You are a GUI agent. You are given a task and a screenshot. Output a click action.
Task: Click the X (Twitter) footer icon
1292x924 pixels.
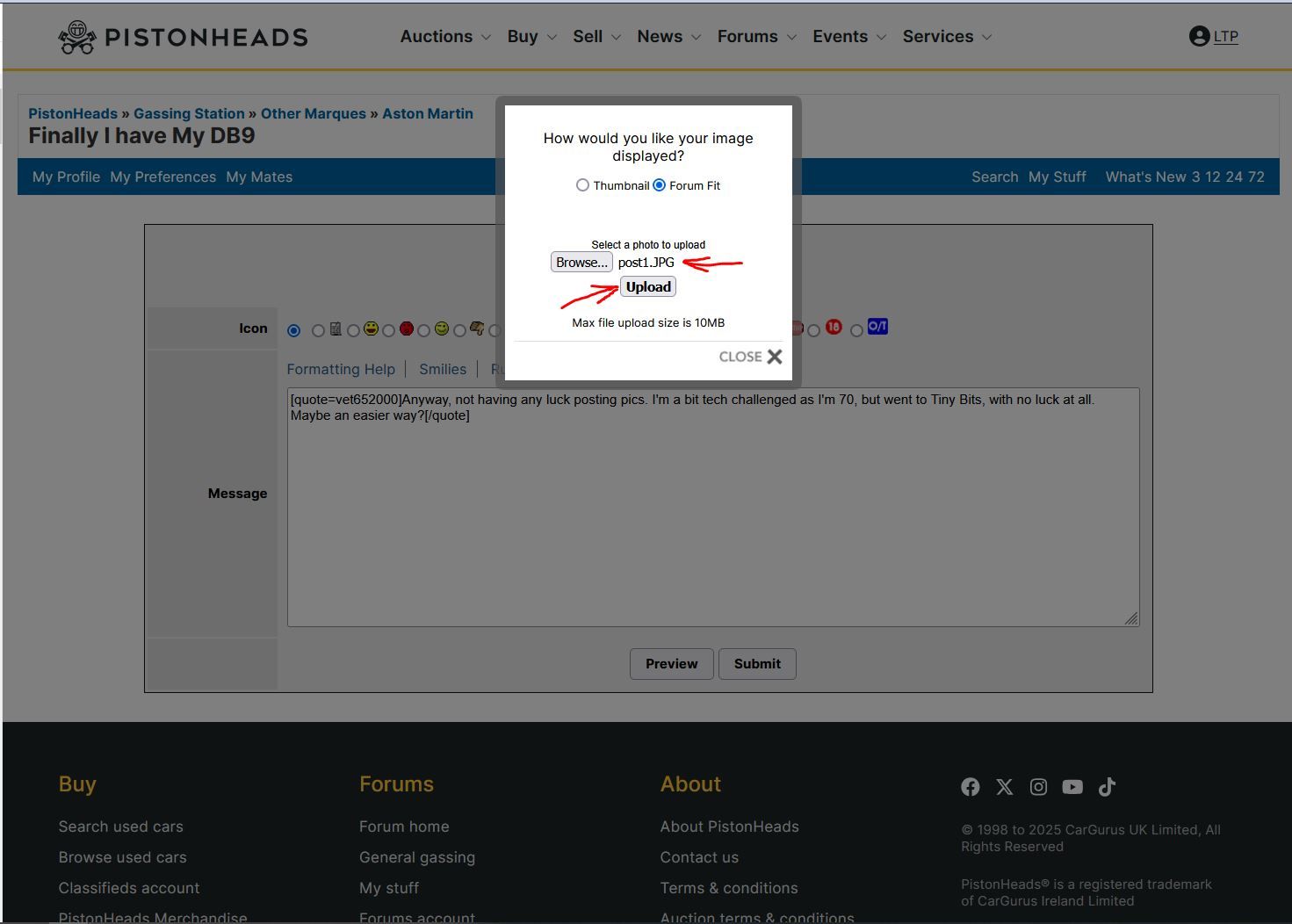[1004, 787]
